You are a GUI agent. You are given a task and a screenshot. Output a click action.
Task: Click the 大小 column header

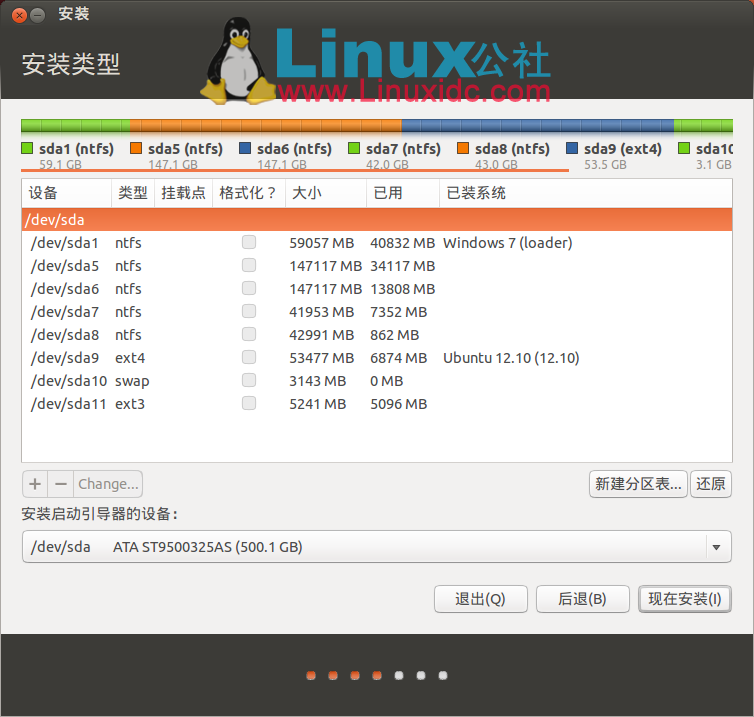pos(326,193)
